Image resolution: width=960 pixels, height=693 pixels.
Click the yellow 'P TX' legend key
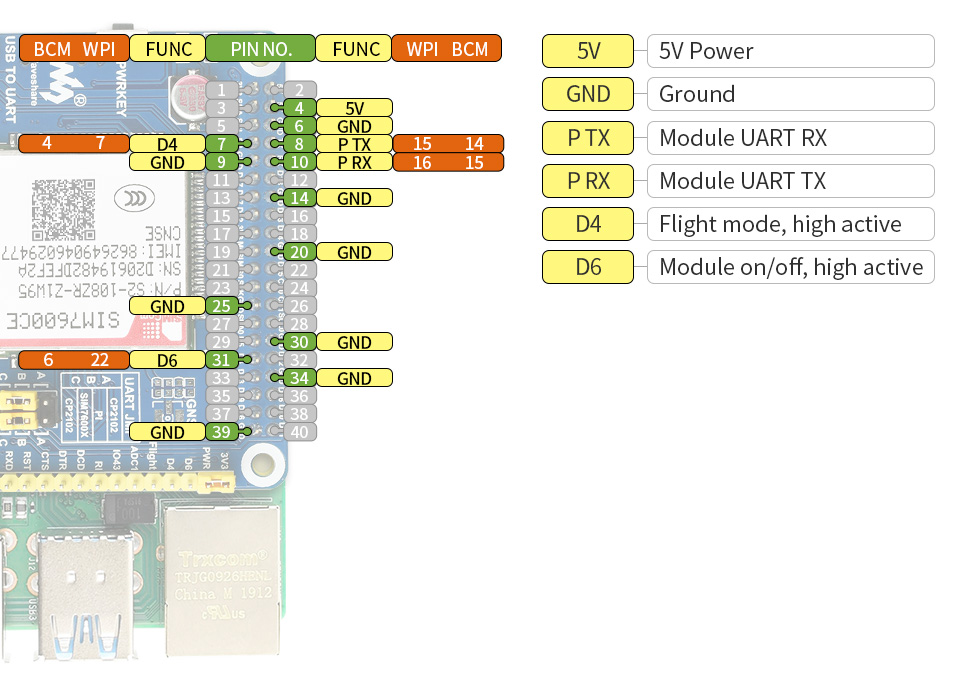[588, 138]
